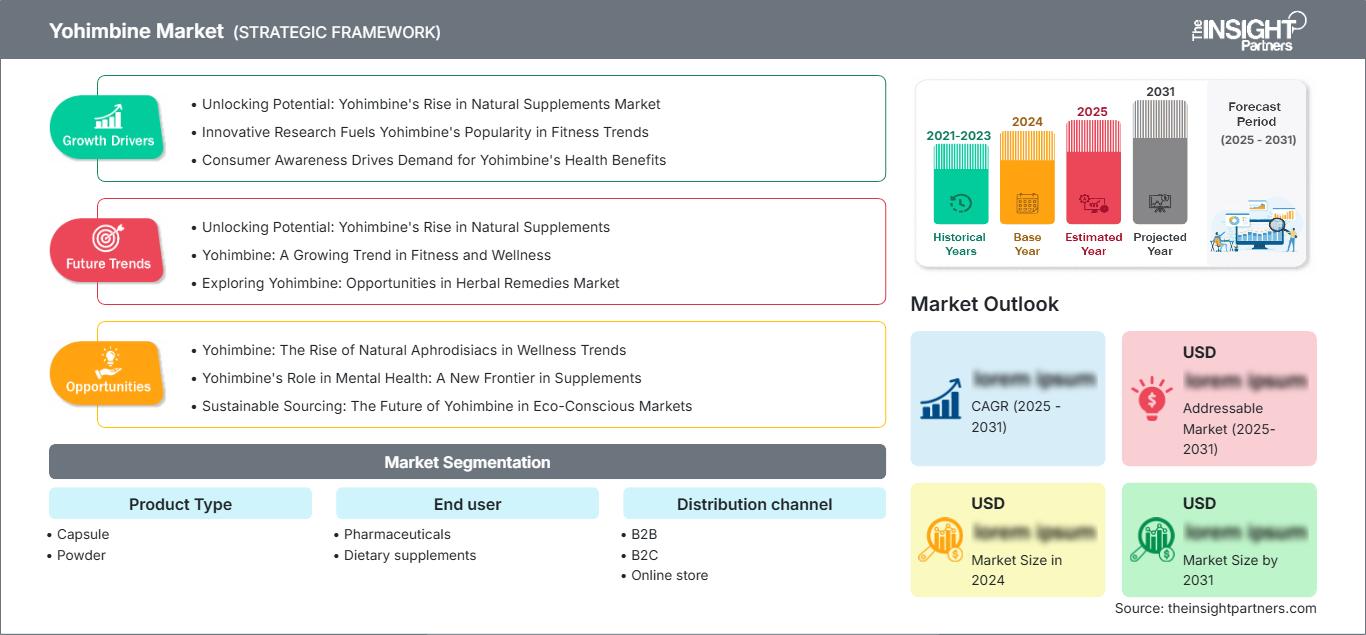Click the 2031 projected year gray bar
The height and width of the screenshot is (635, 1366).
click(x=1160, y=161)
